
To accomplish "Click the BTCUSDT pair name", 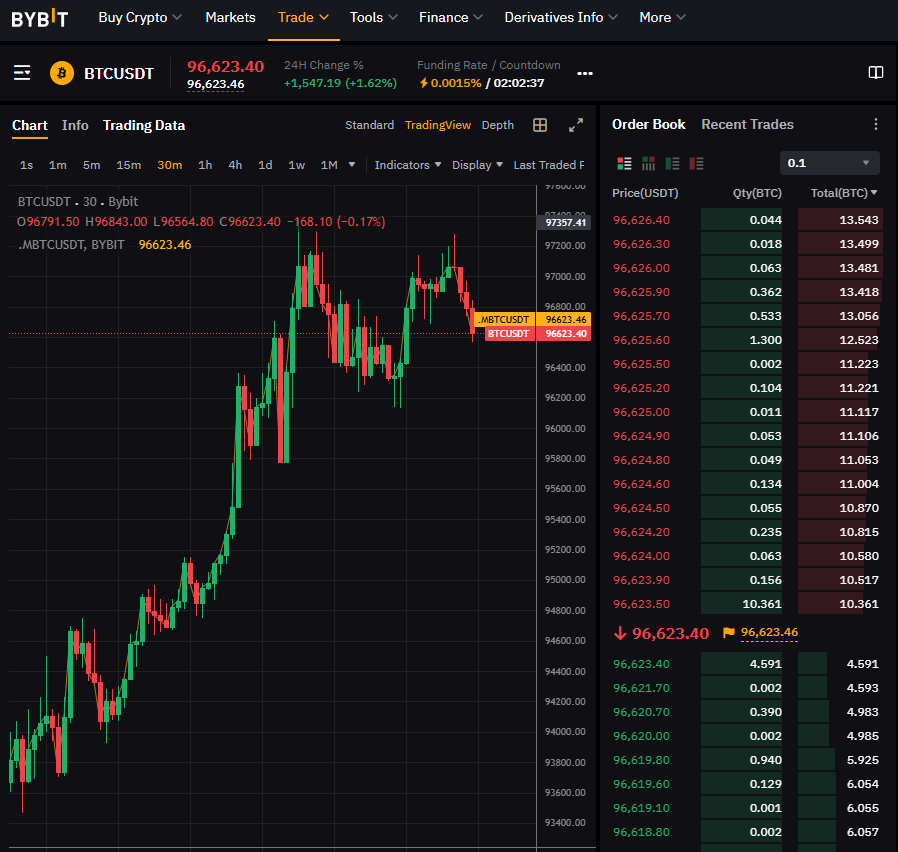I will click(119, 73).
